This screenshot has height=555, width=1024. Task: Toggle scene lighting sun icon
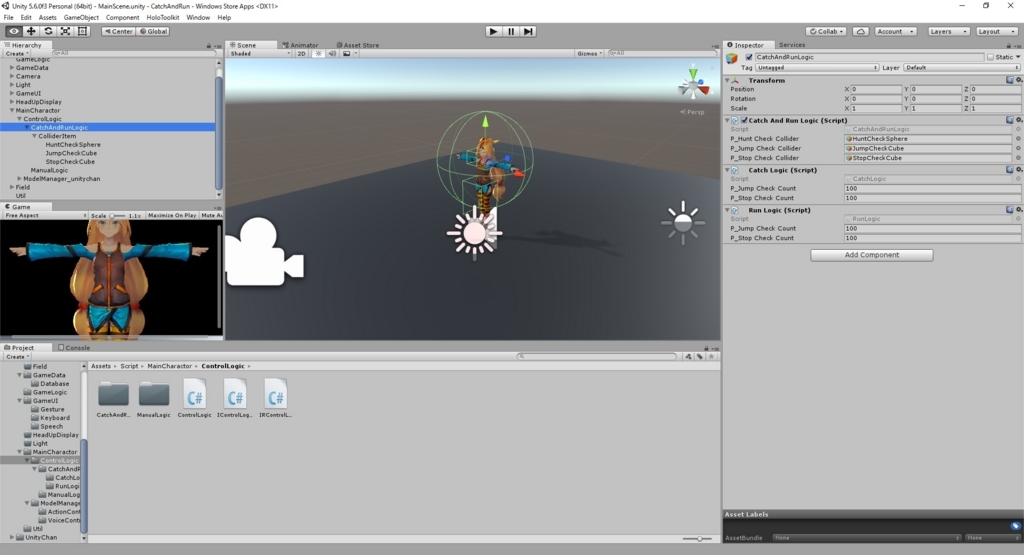pos(319,54)
